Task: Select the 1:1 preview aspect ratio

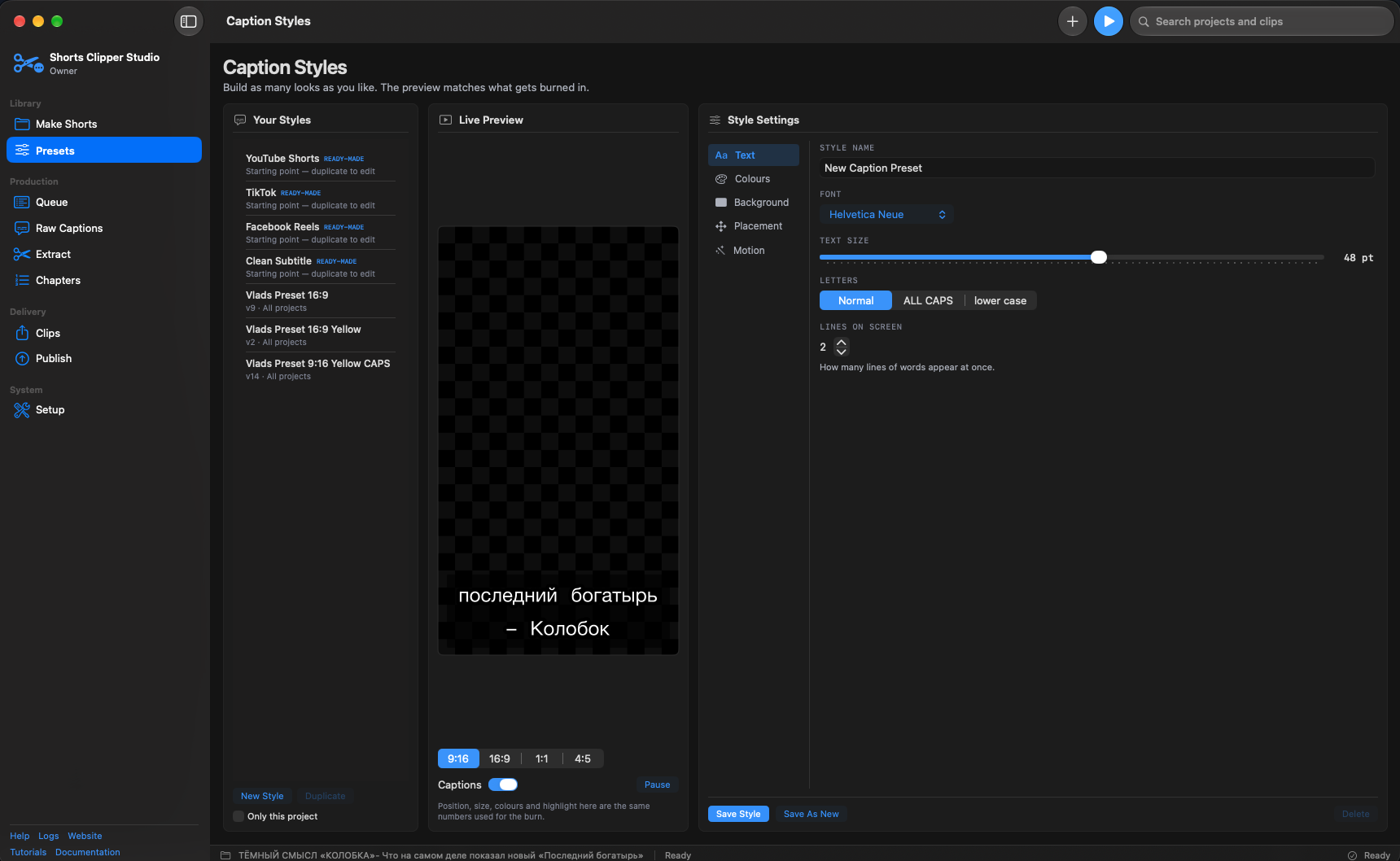Action: (542, 758)
